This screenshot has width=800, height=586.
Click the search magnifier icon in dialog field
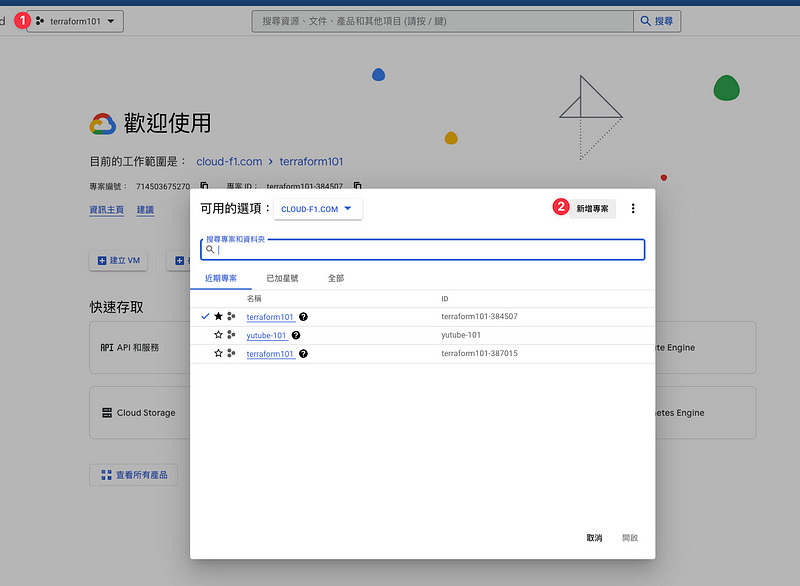tap(210, 249)
